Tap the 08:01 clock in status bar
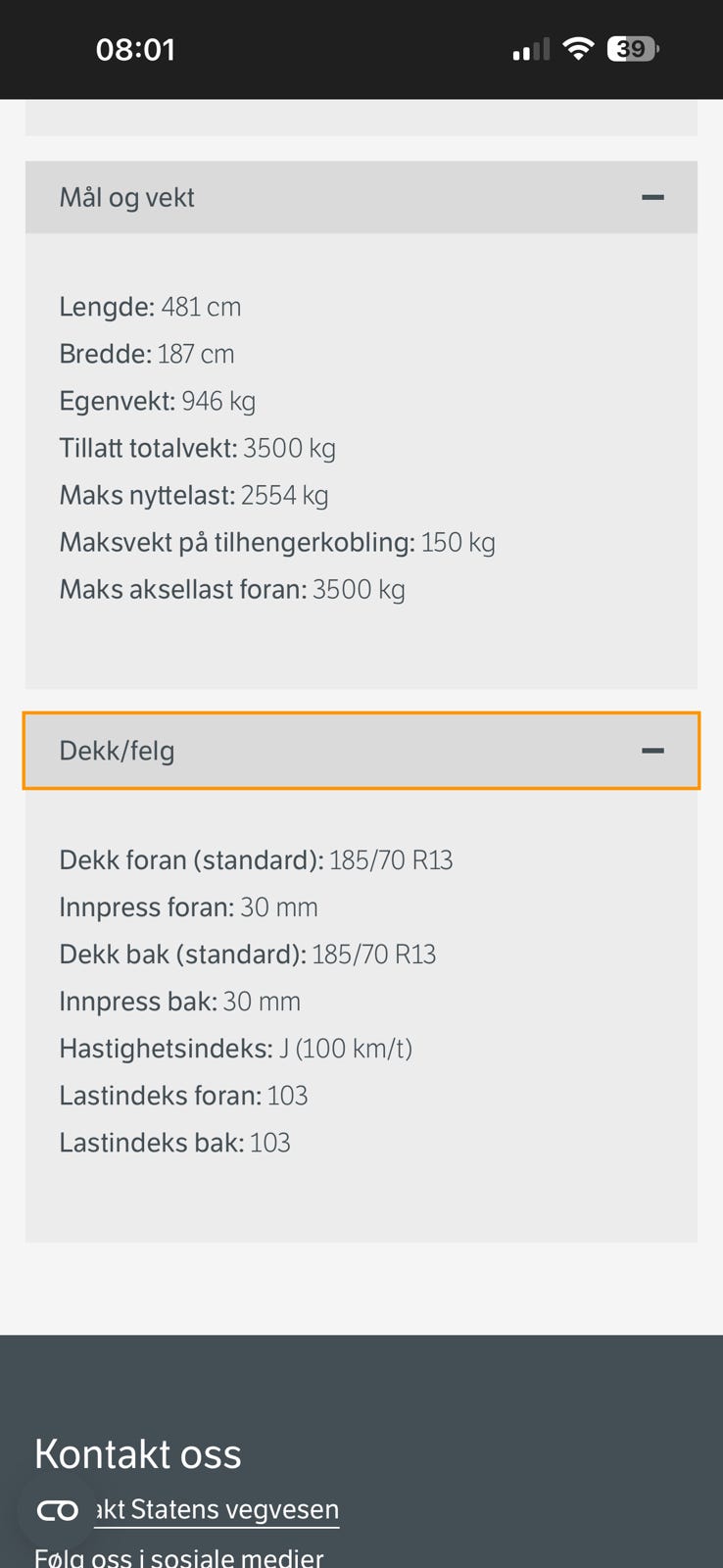The width and height of the screenshot is (723, 1568). (x=135, y=50)
